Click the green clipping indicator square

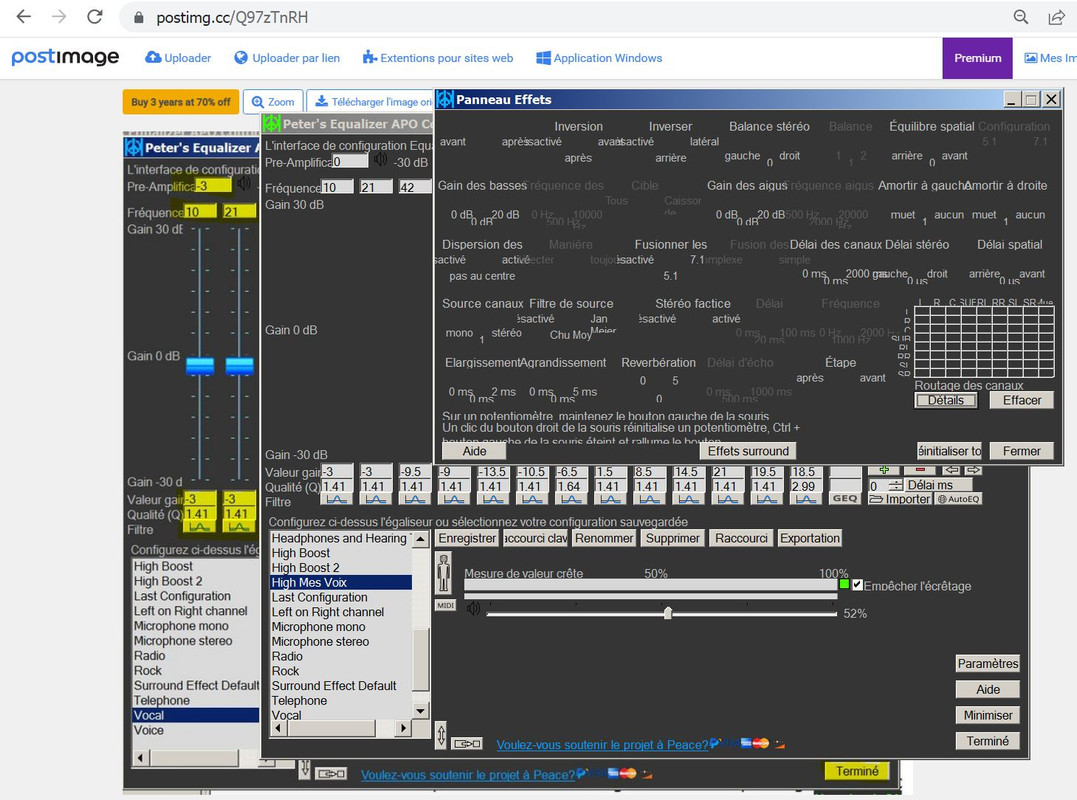[x=844, y=584]
